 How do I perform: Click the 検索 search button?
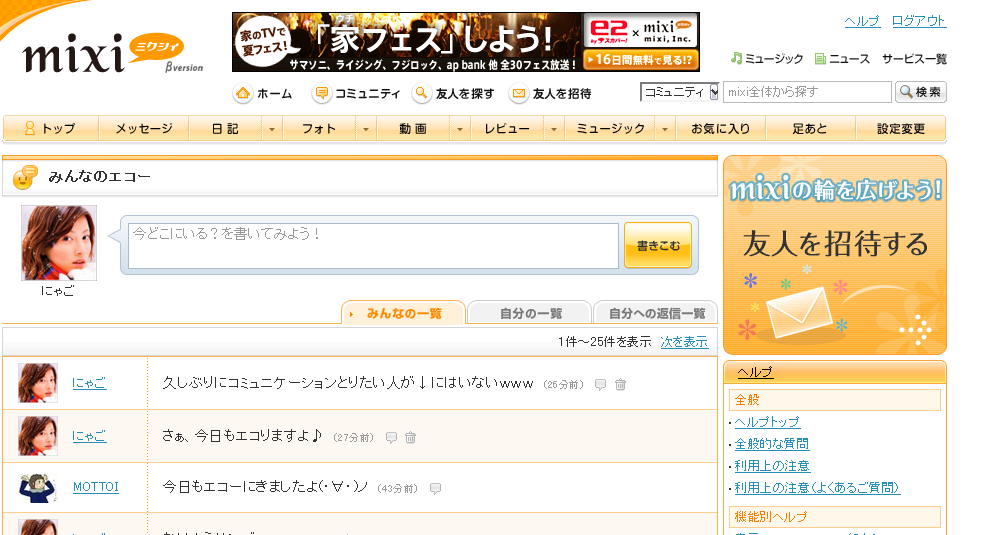point(921,92)
